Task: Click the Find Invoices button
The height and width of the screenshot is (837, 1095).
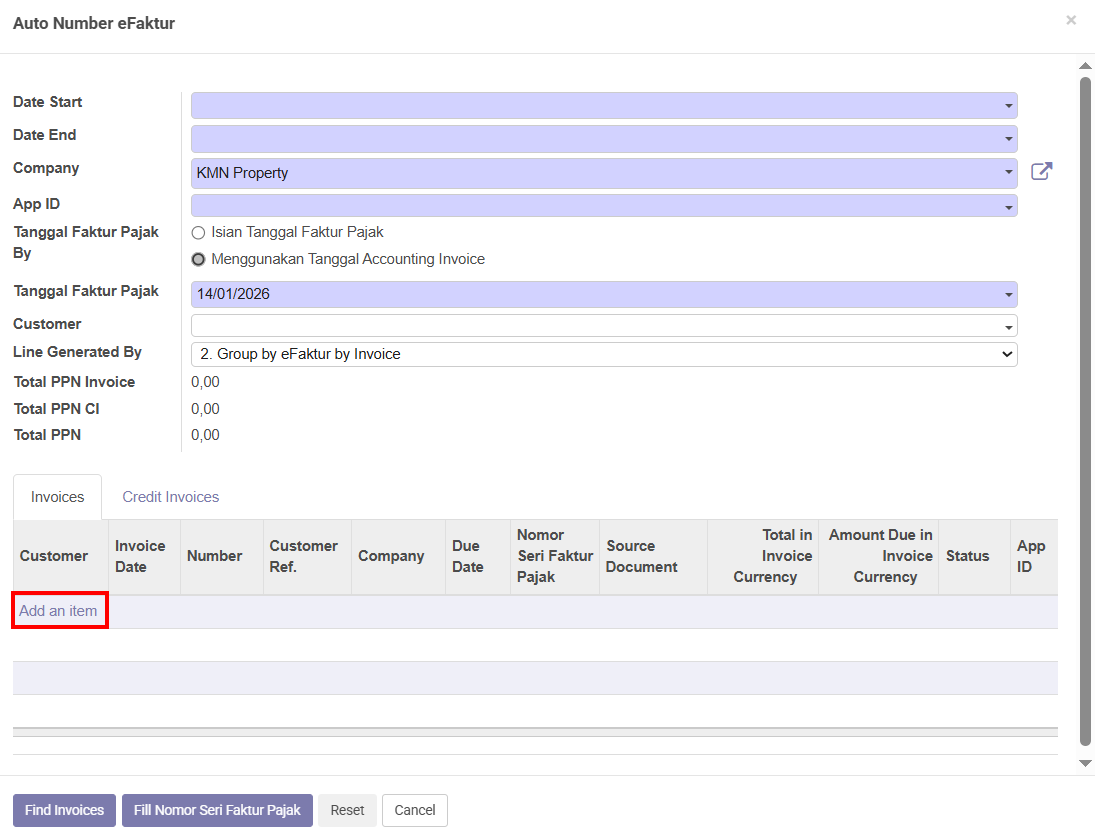Action: tap(64, 810)
